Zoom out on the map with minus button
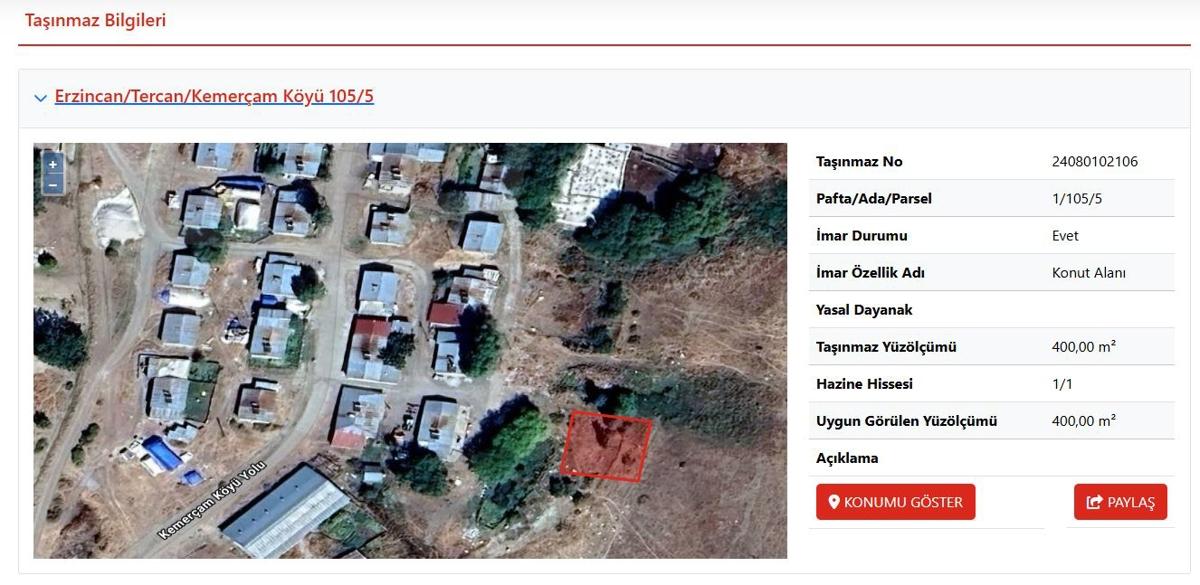 [53, 183]
